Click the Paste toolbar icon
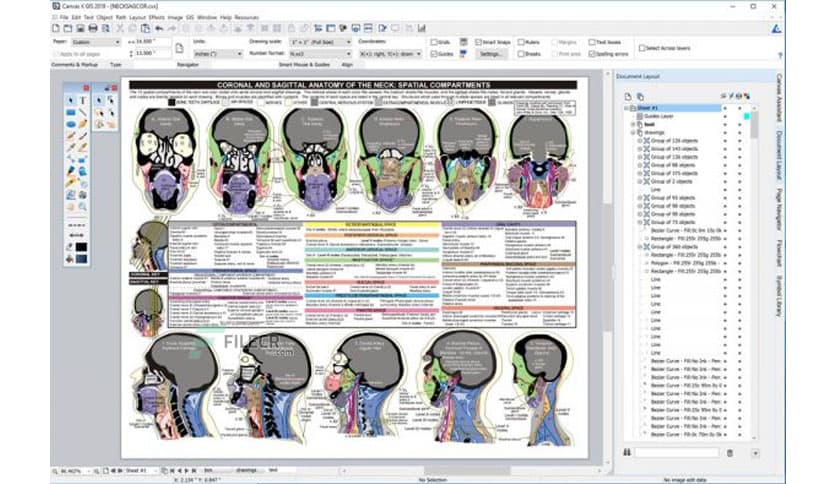This screenshot has width=836, height=484. [x=145, y=28]
